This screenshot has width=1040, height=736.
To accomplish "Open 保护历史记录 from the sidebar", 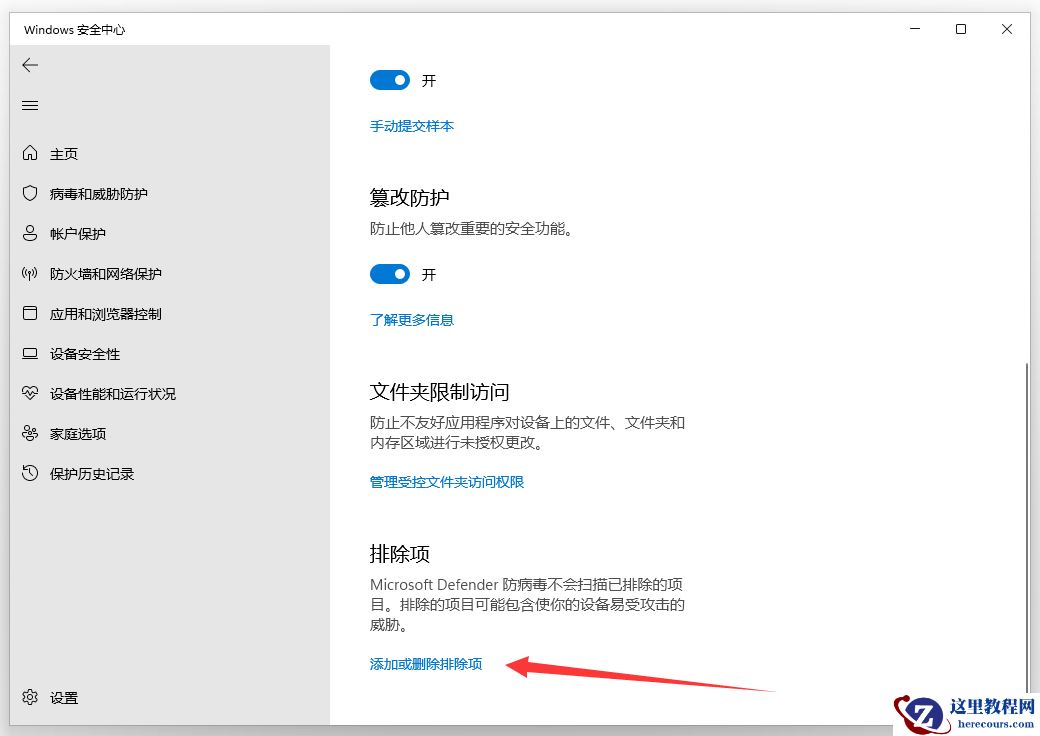I will [93, 473].
